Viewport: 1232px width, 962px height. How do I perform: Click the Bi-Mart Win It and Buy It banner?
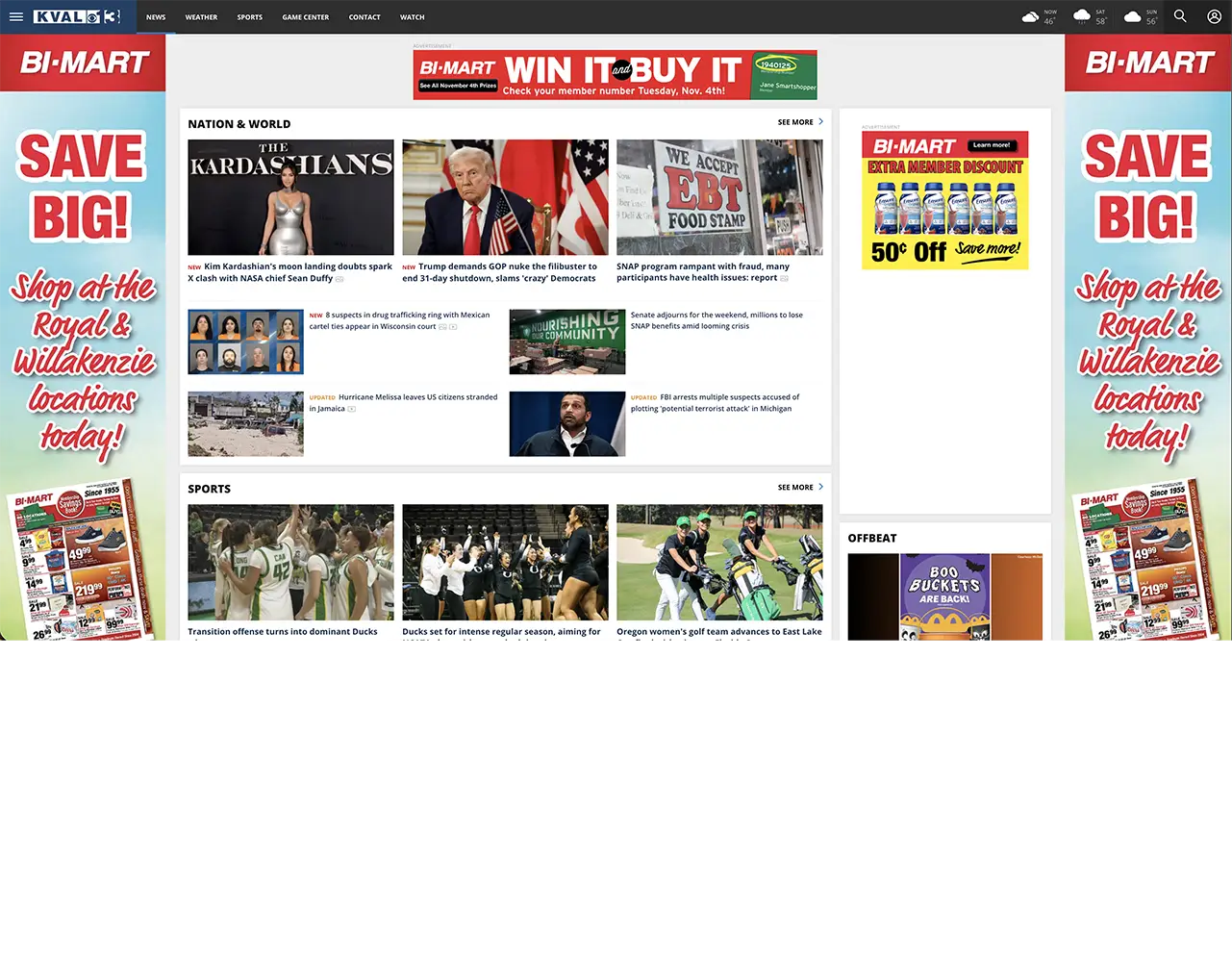pyautogui.click(x=616, y=75)
